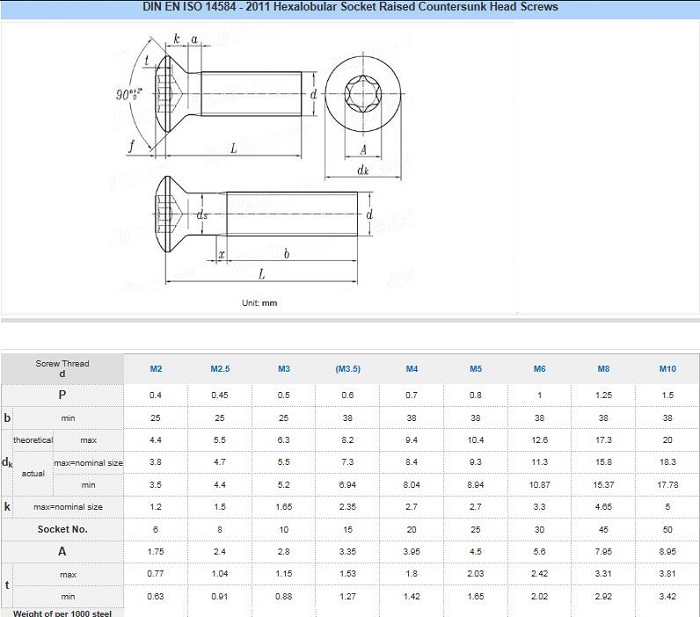Select the Screw Thread d header cell

coord(62,369)
